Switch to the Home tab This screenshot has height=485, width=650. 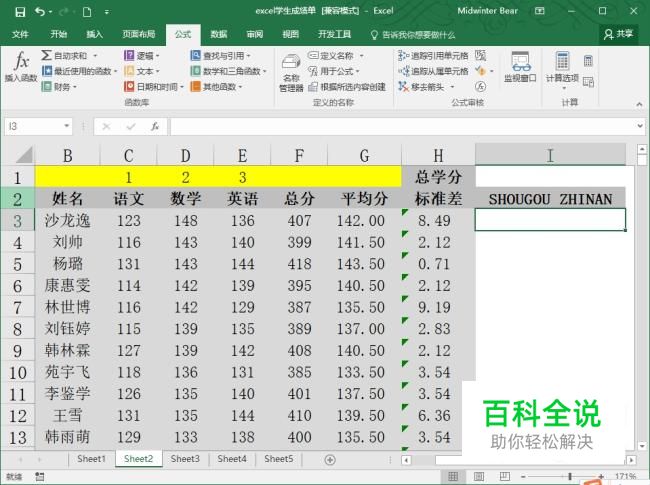tap(58, 34)
